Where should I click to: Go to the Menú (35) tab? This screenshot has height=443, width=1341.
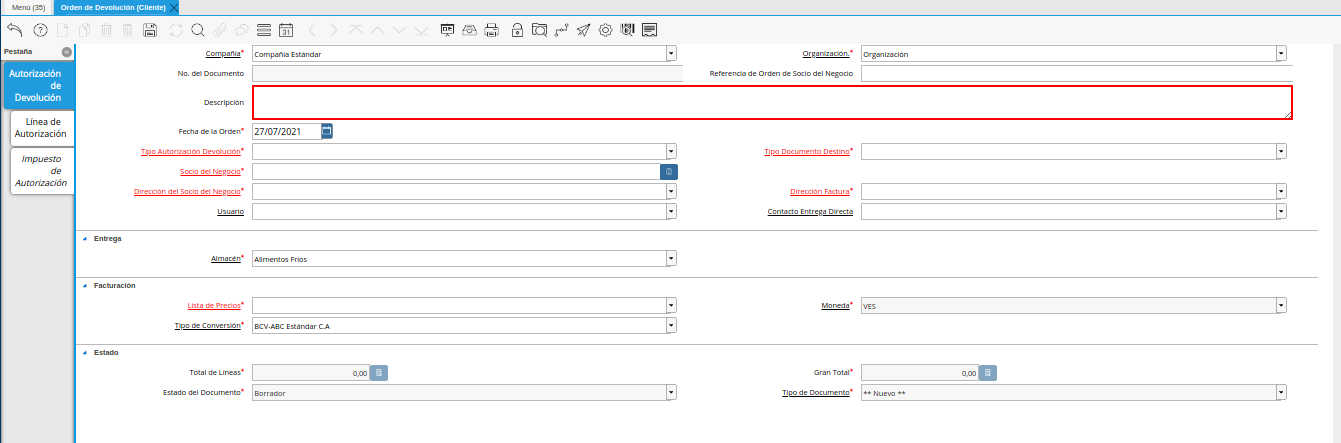[28, 7]
